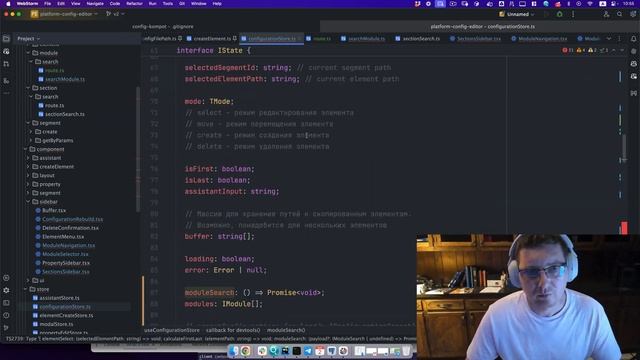This screenshot has width=640, height=360.
Task: Expand the ui folder
Action: (x=28, y=280)
